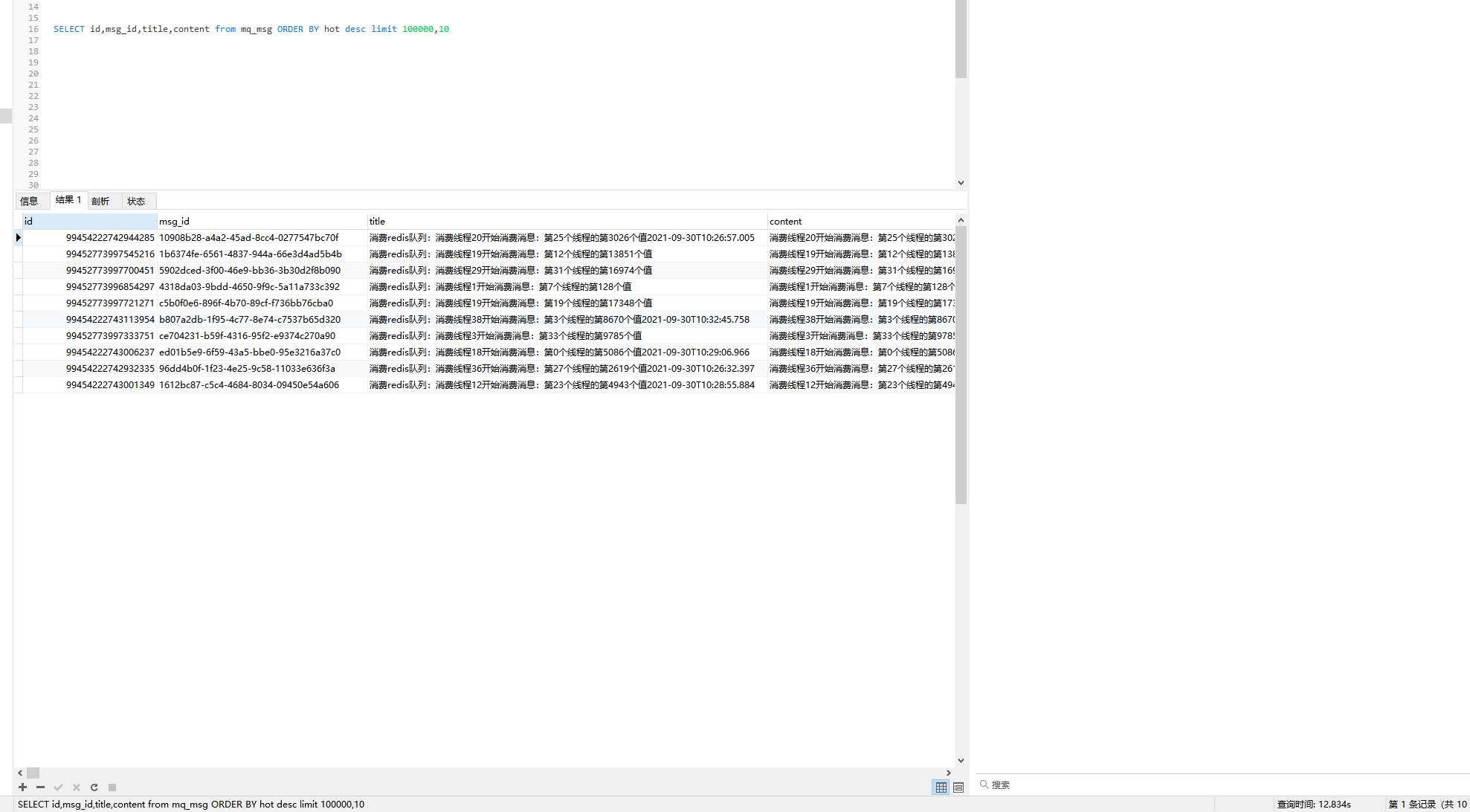Click the delete record minus icon
The width and height of the screenshot is (1470, 812).
[x=40, y=787]
